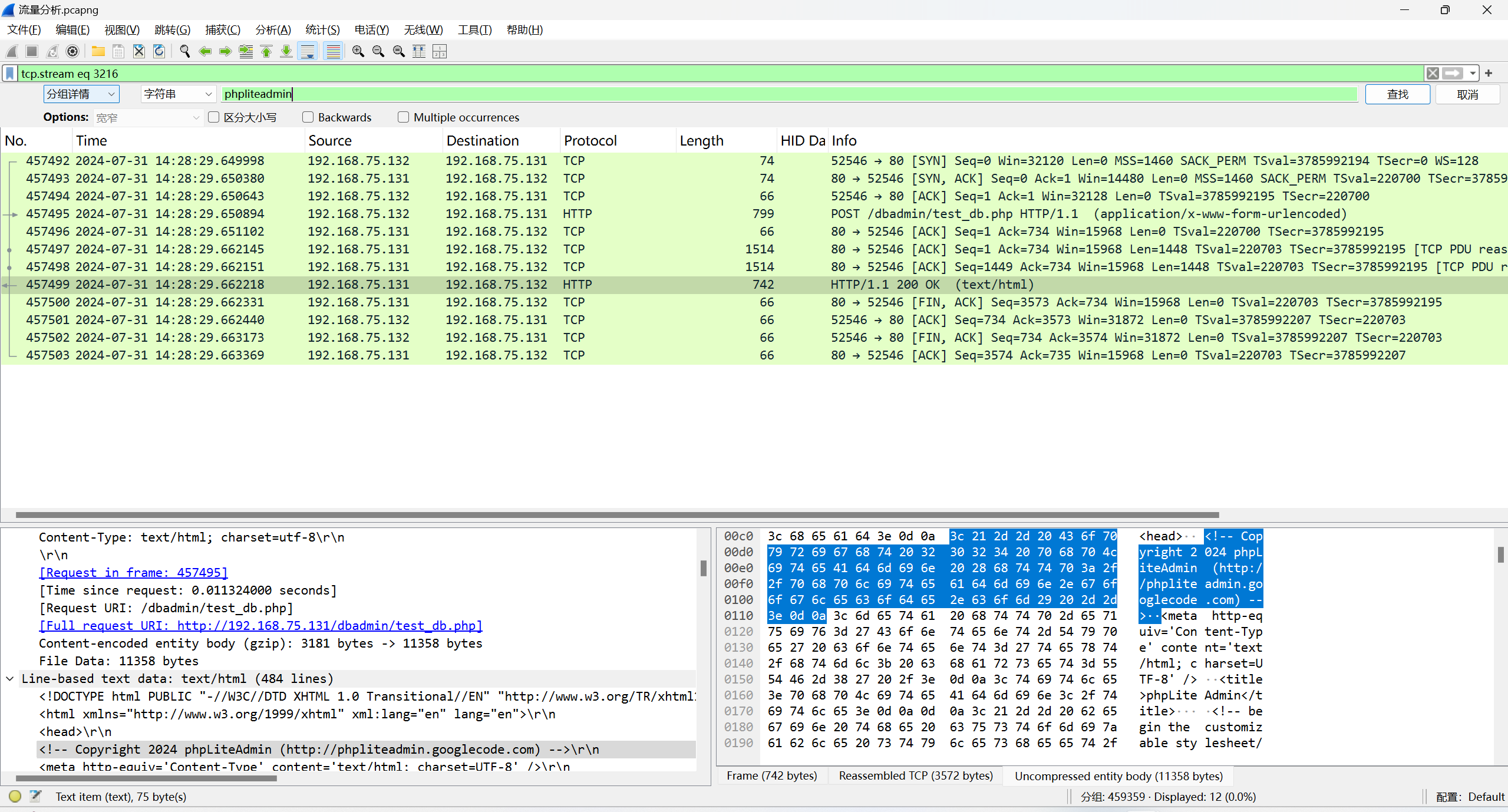This screenshot has height=812, width=1508.
Task: Enable the 区分大小写 case sensitive checkbox
Action: [x=214, y=117]
